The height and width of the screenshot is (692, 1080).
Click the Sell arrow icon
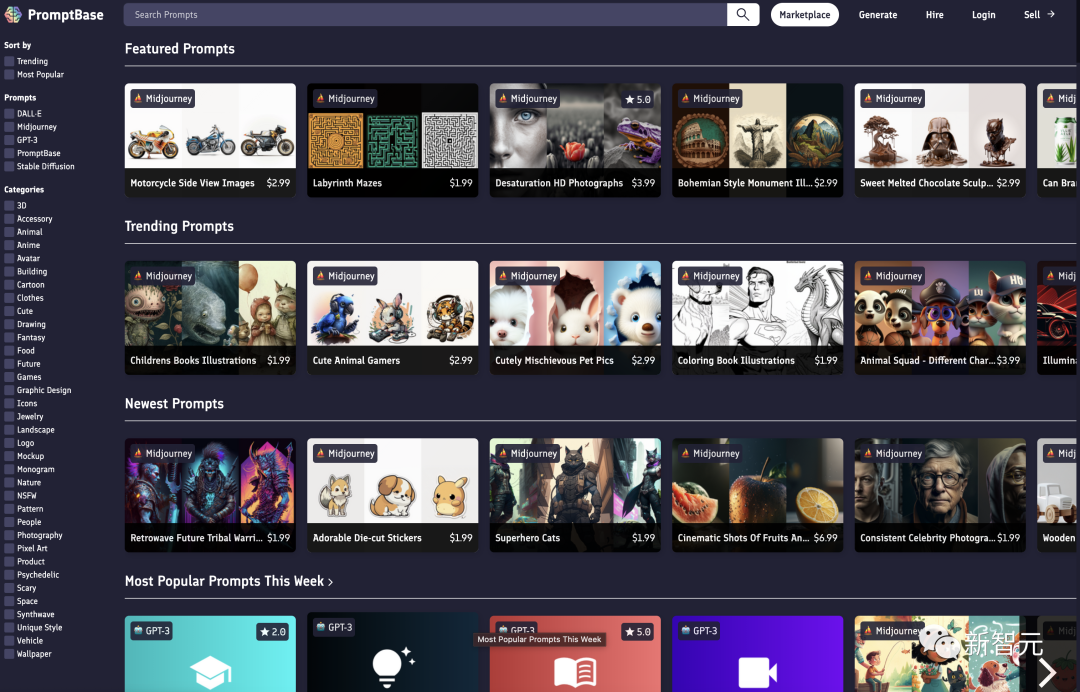point(1050,14)
